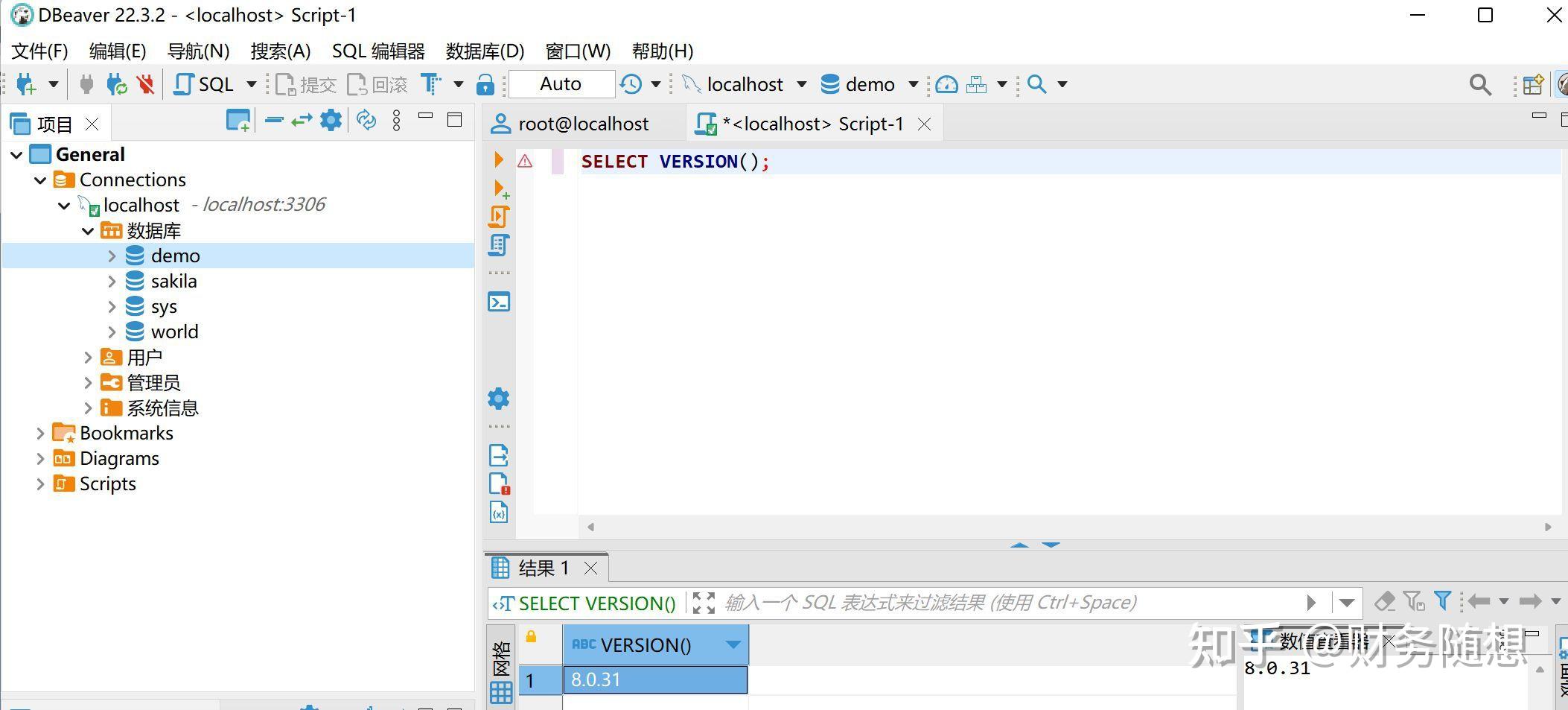The height and width of the screenshot is (710, 1568).
Task: Close the 项目 panel tab
Action: (92, 124)
